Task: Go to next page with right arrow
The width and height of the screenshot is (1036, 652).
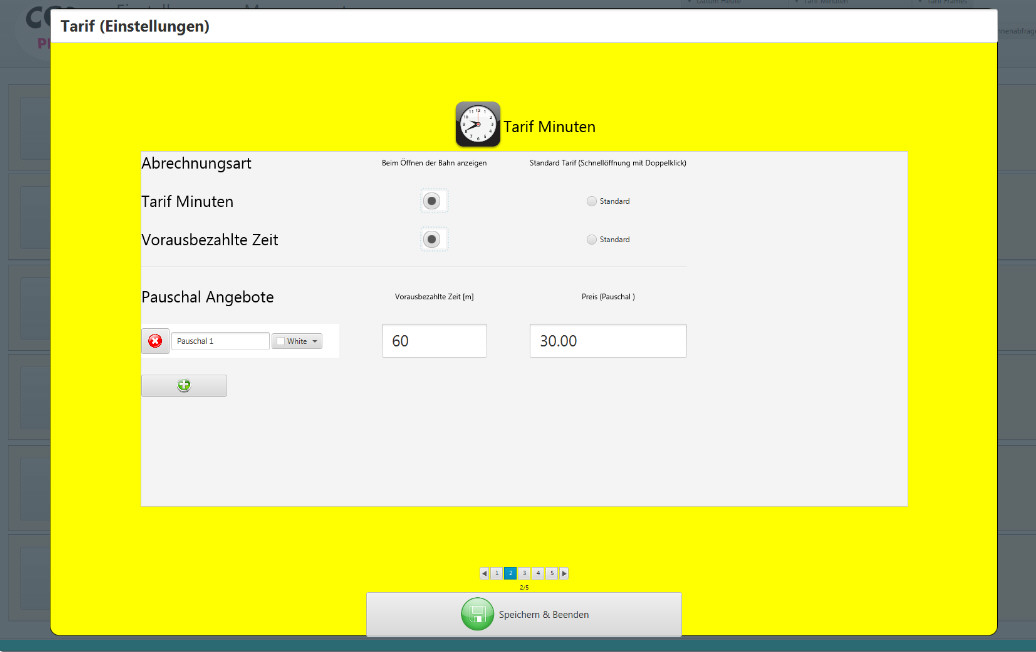Action: [564, 574]
